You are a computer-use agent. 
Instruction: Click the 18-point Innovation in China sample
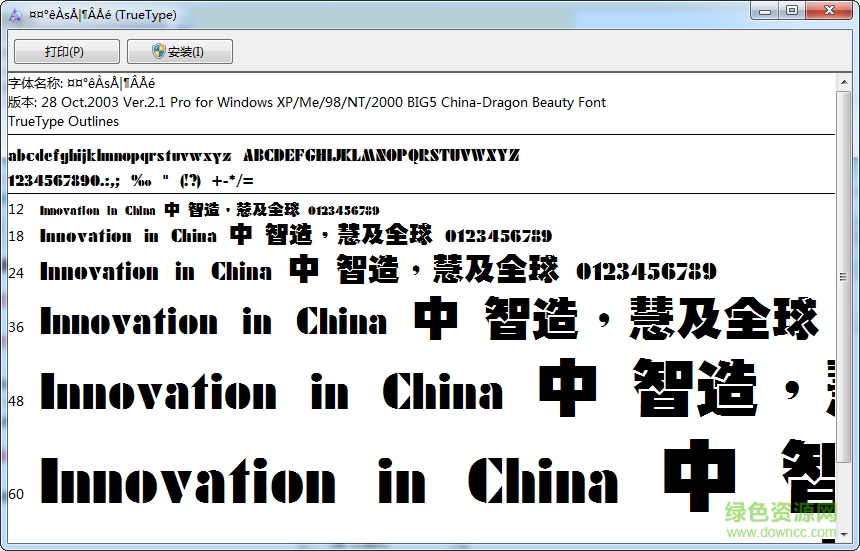pos(128,236)
